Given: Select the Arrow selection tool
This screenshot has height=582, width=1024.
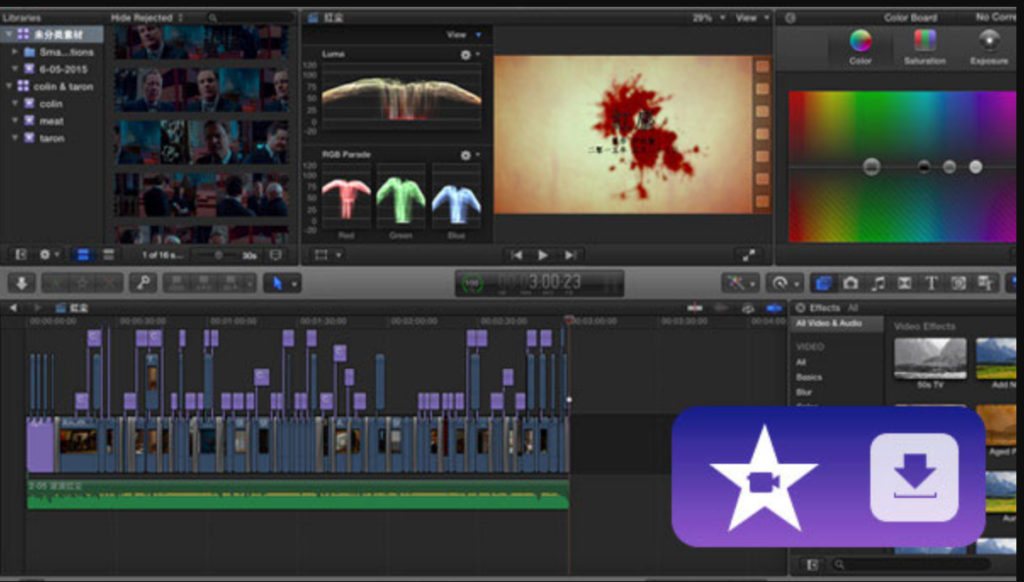Looking at the screenshot, I should click(278, 282).
